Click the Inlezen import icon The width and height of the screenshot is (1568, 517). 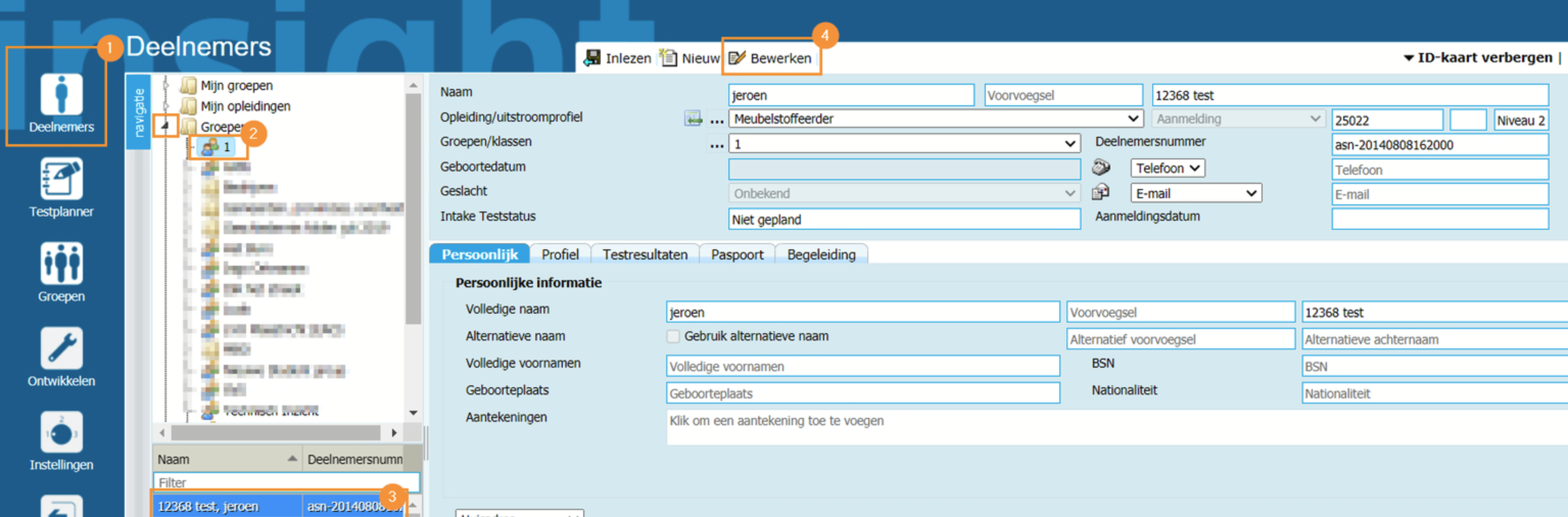pyautogui.click(x=591, y=58)
